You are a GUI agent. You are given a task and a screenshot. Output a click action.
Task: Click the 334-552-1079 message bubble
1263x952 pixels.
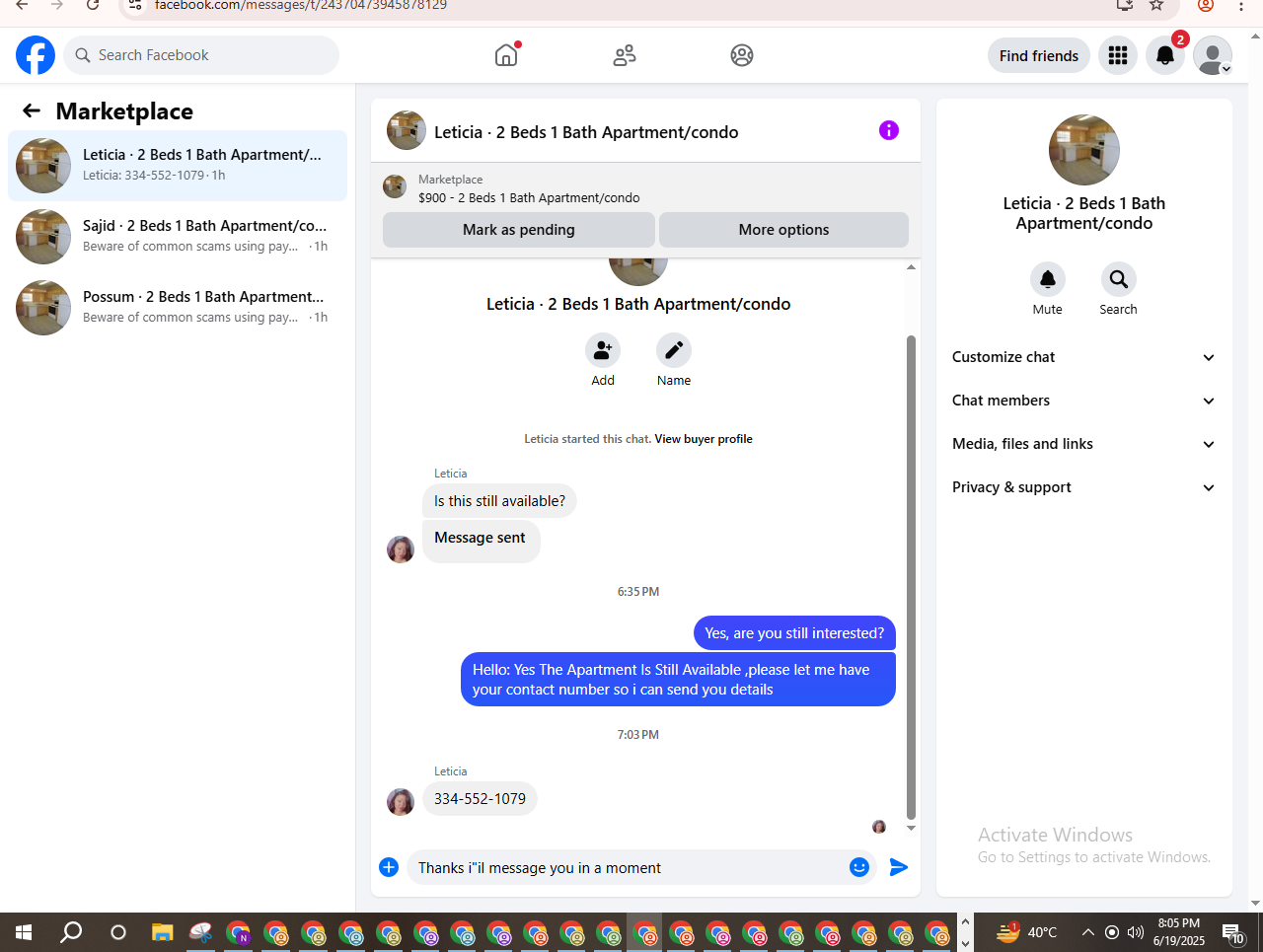click(x=480, y=799)
